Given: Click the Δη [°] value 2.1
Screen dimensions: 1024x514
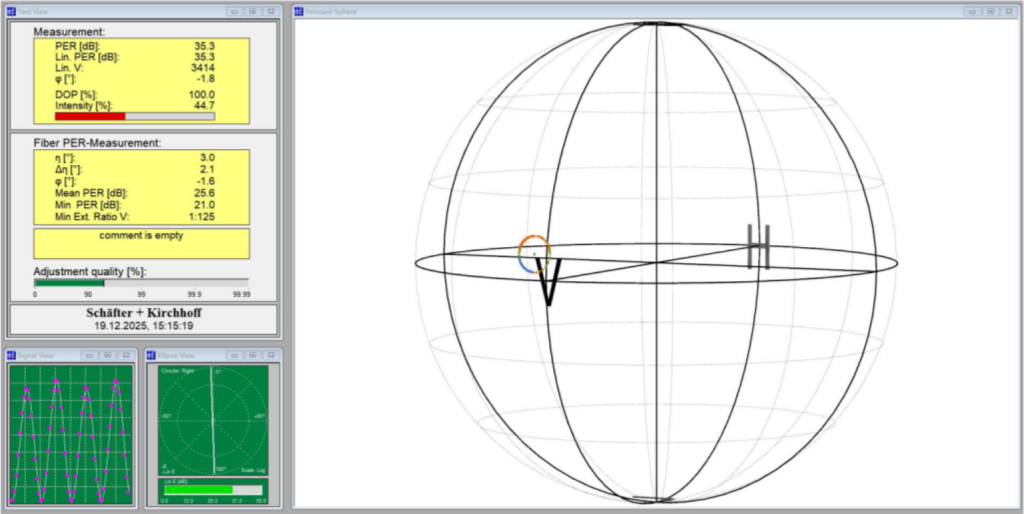Looking at the screenshot, I should click(x=208, y=169).
